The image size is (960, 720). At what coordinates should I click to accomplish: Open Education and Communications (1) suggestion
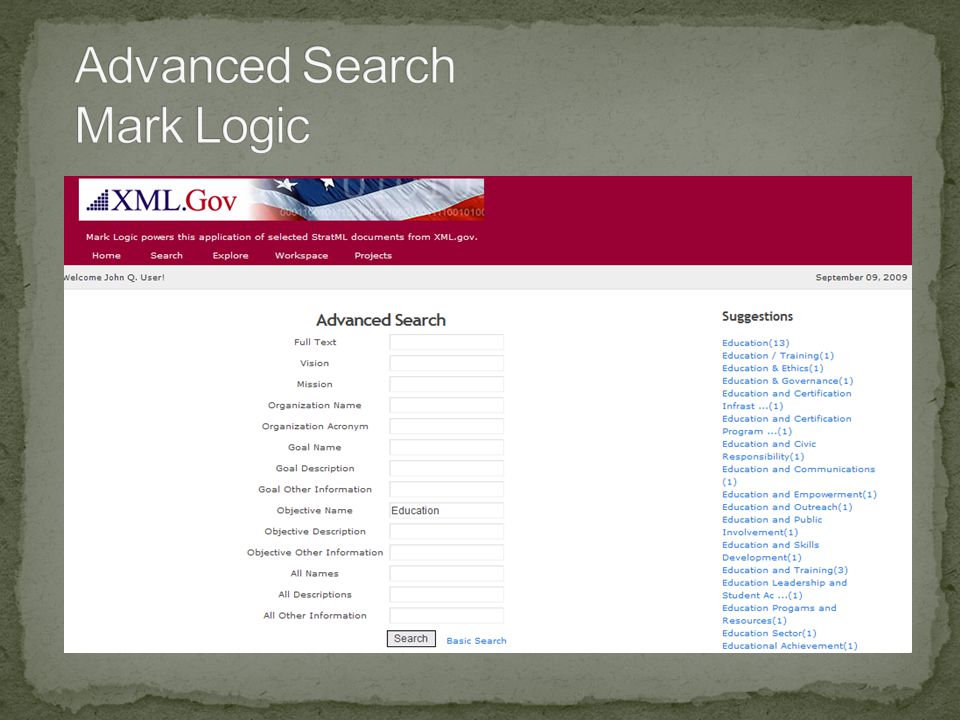click(798, 476)
